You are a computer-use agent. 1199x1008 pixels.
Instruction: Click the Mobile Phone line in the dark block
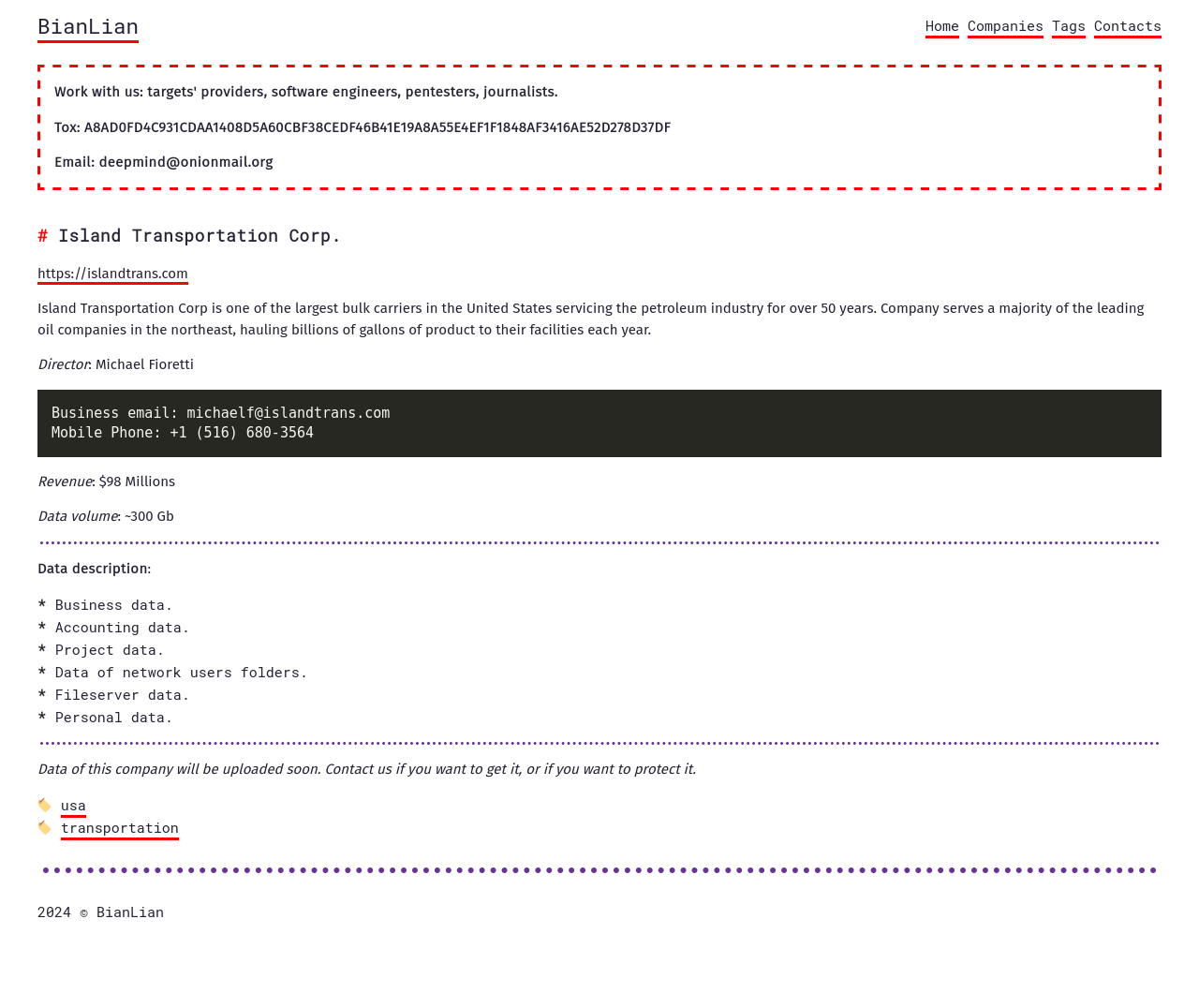click(183, 433)
